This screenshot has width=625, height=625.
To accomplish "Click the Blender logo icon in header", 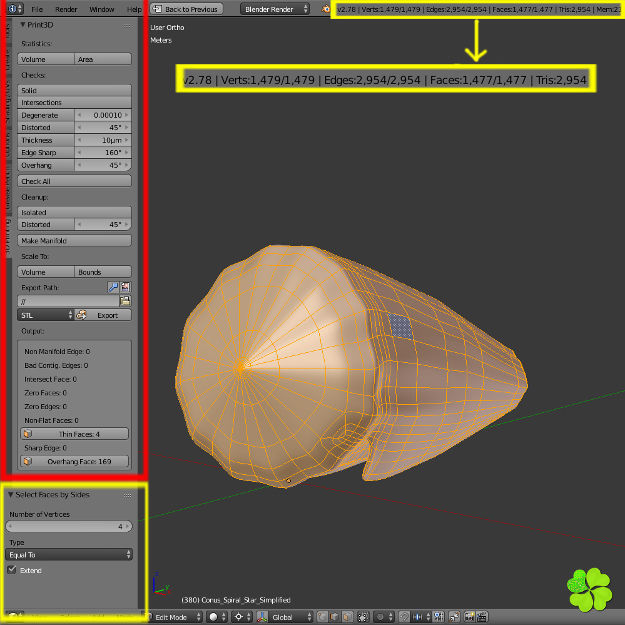I will 326,9.
